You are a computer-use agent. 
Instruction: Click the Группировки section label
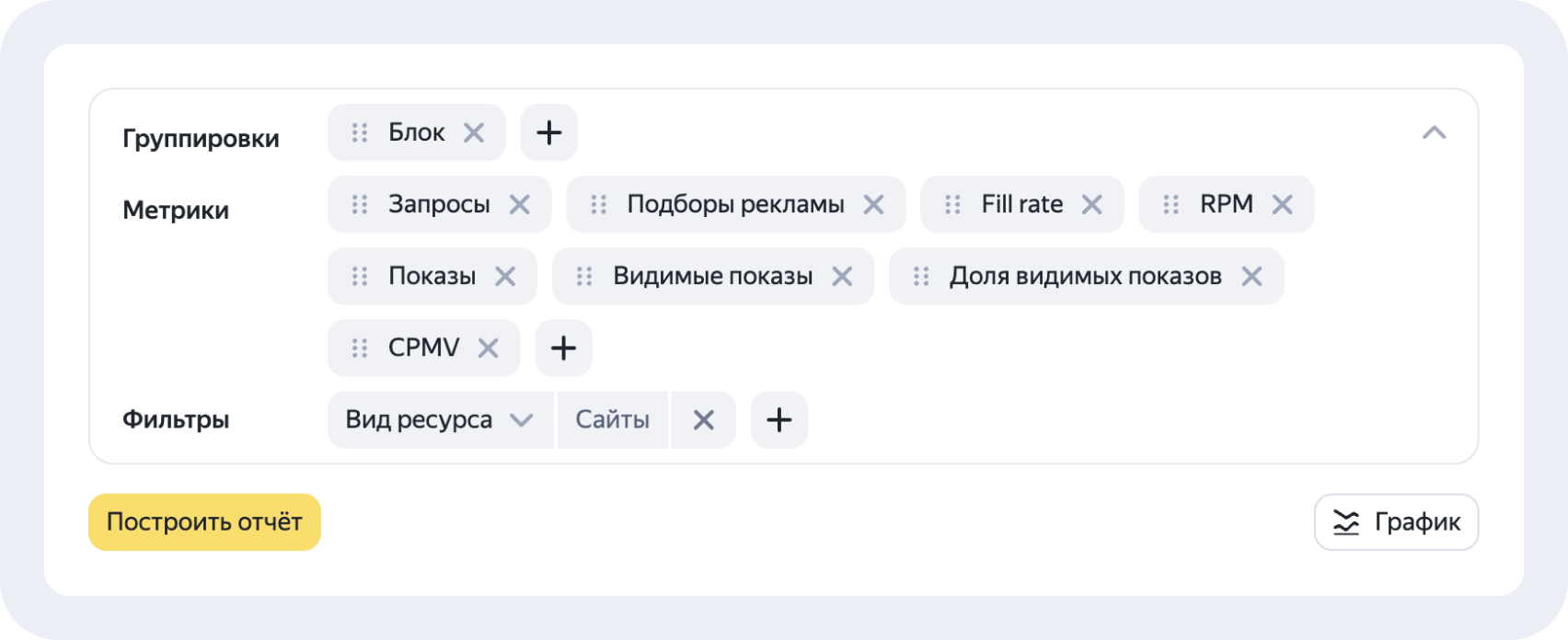point(201,140)
